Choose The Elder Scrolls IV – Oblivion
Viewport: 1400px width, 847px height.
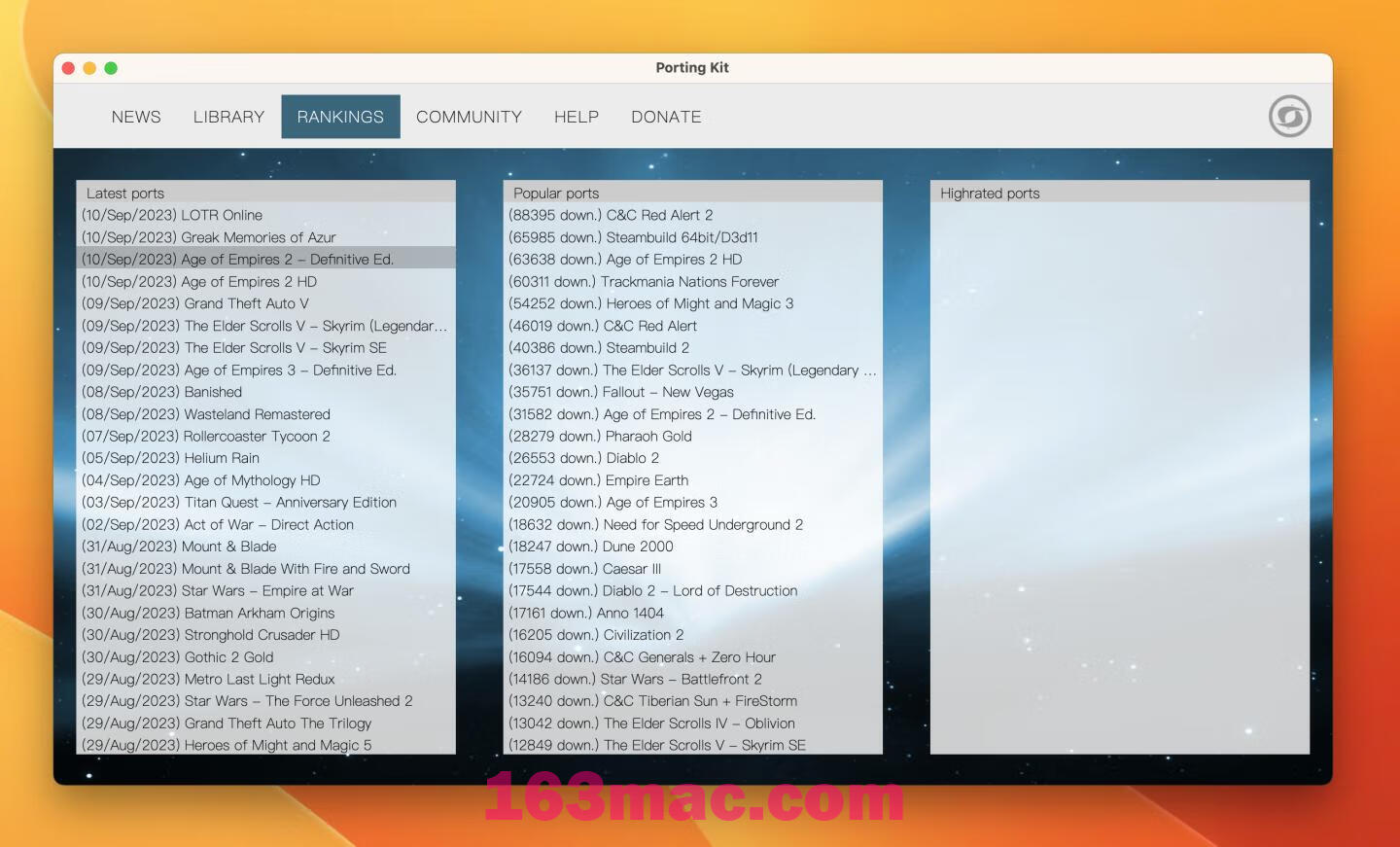pyautogui.click(x=693, y=723)
